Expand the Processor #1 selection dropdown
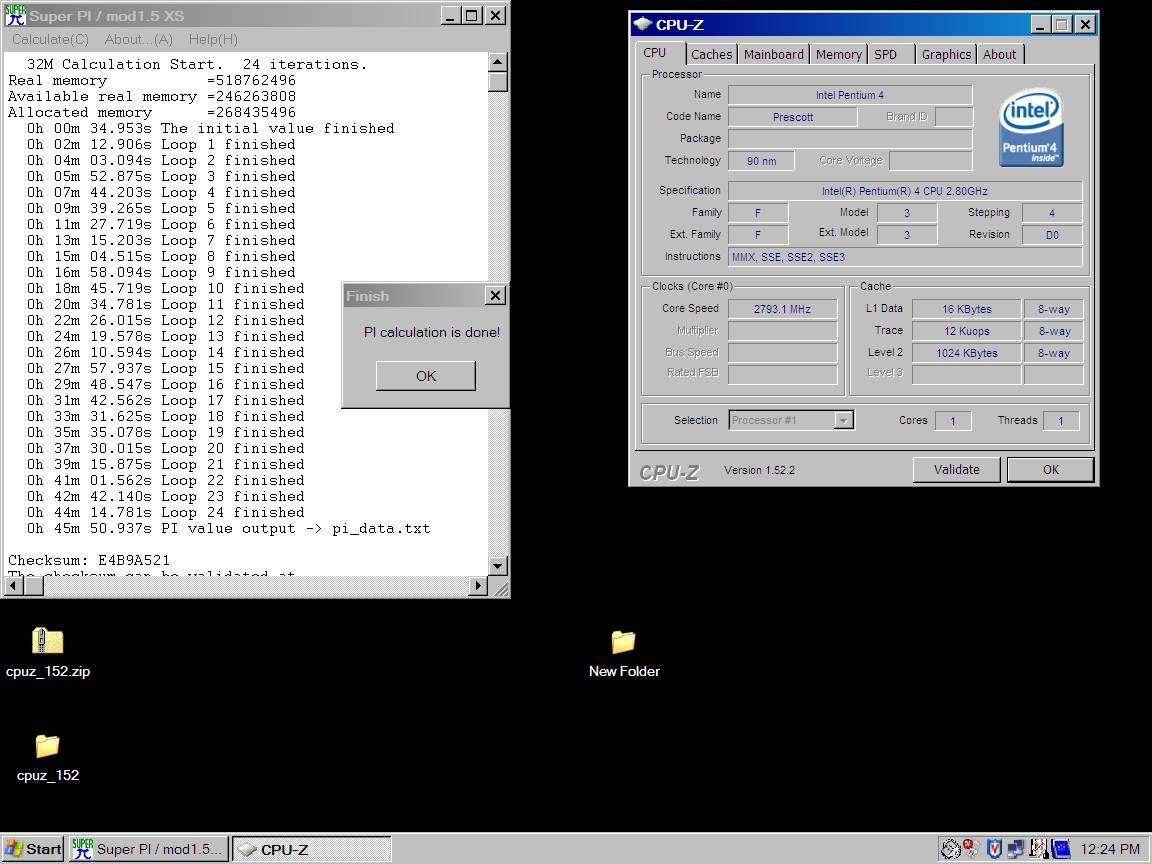The image size is (1152, 864). tap(843, 420)
